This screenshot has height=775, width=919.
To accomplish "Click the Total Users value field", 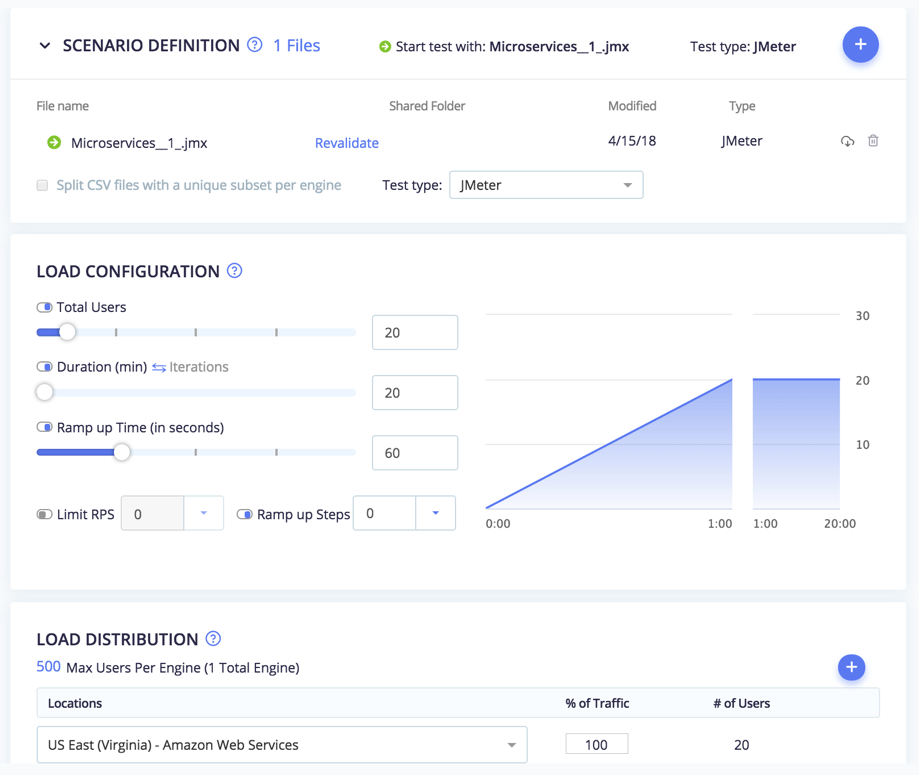I will 415,332.
